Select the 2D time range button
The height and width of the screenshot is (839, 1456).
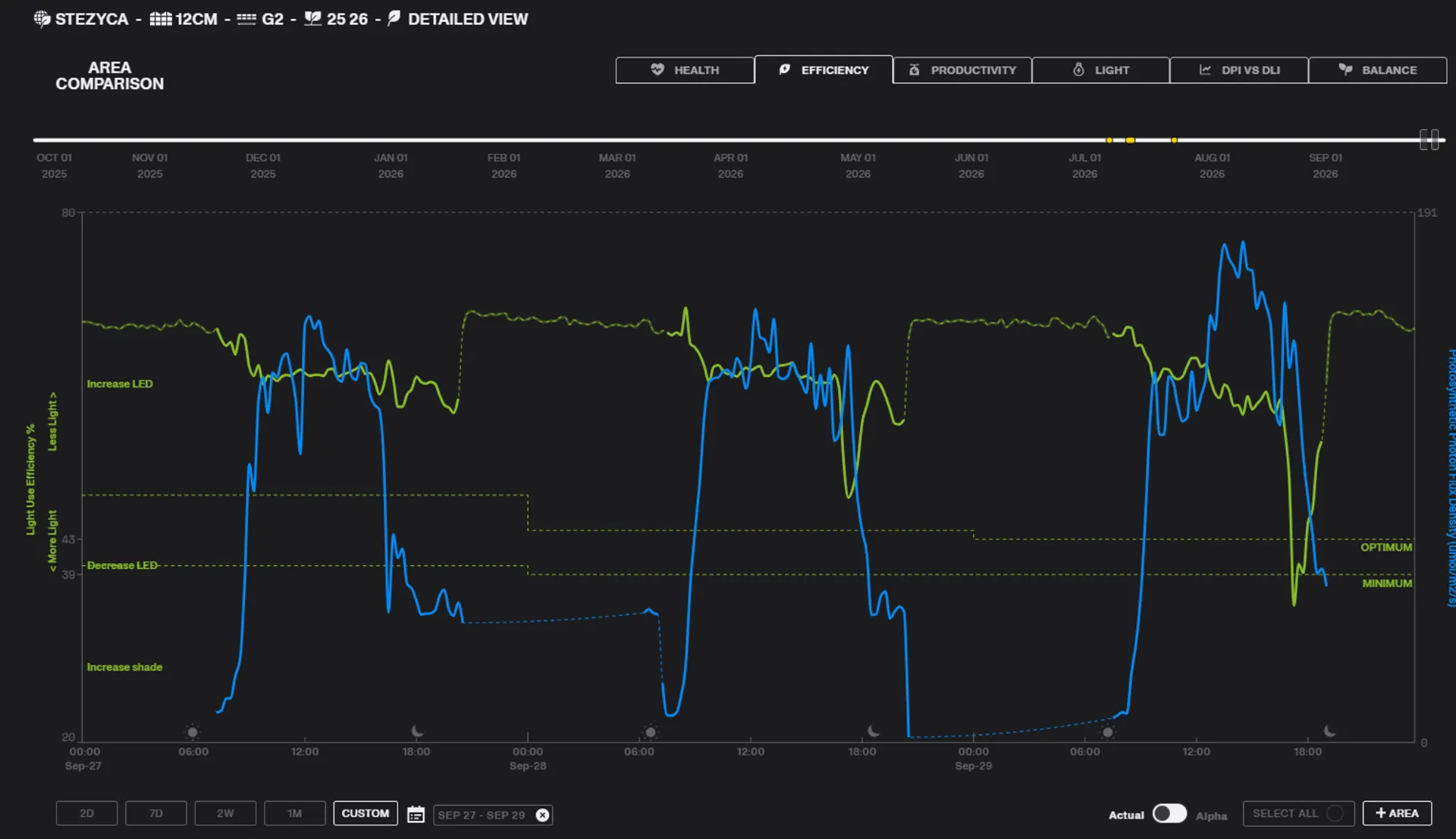tap(86, 813)
